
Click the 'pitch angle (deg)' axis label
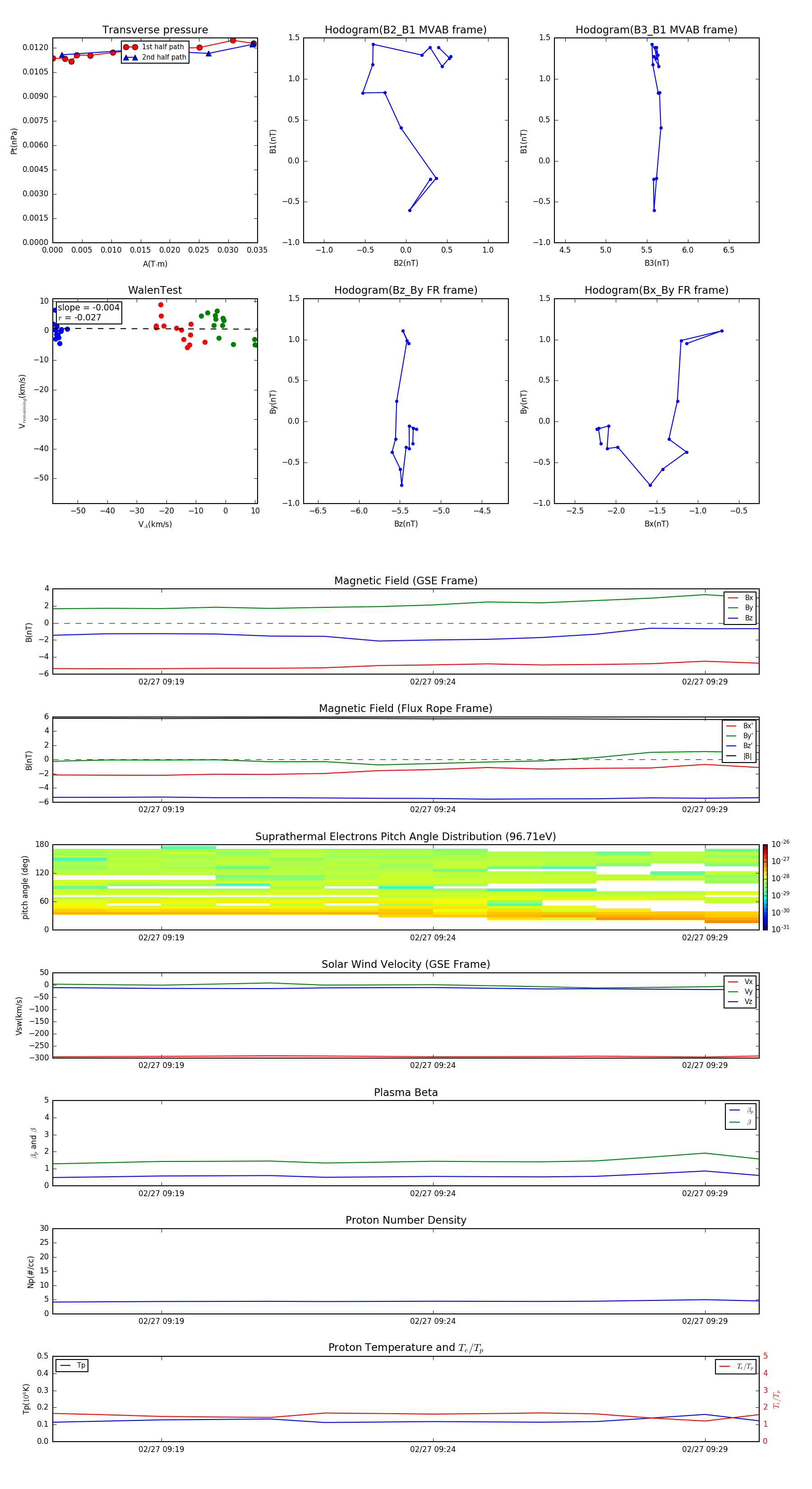25,887
